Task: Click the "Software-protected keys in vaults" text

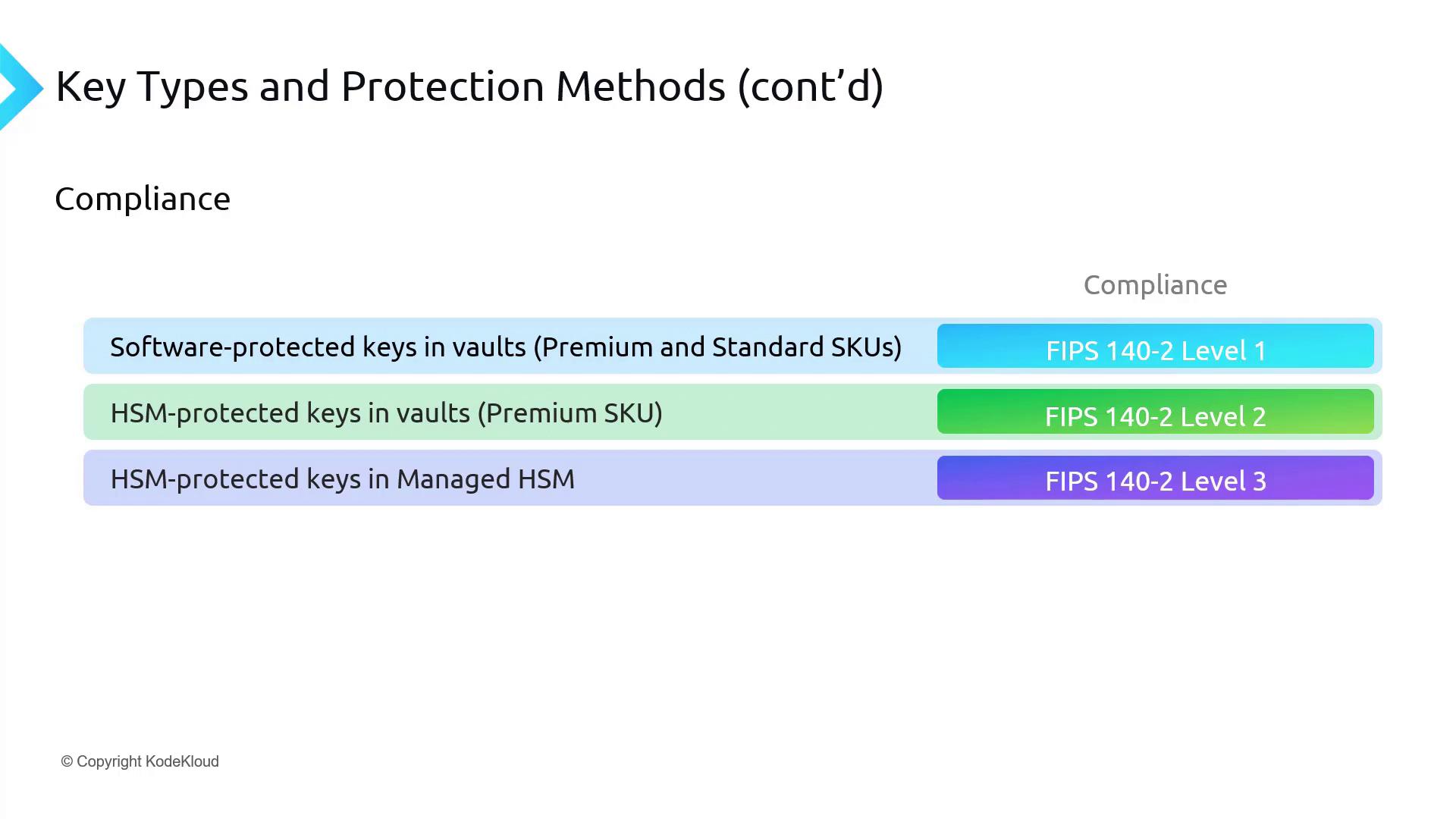Action: (x=318, y=347)
